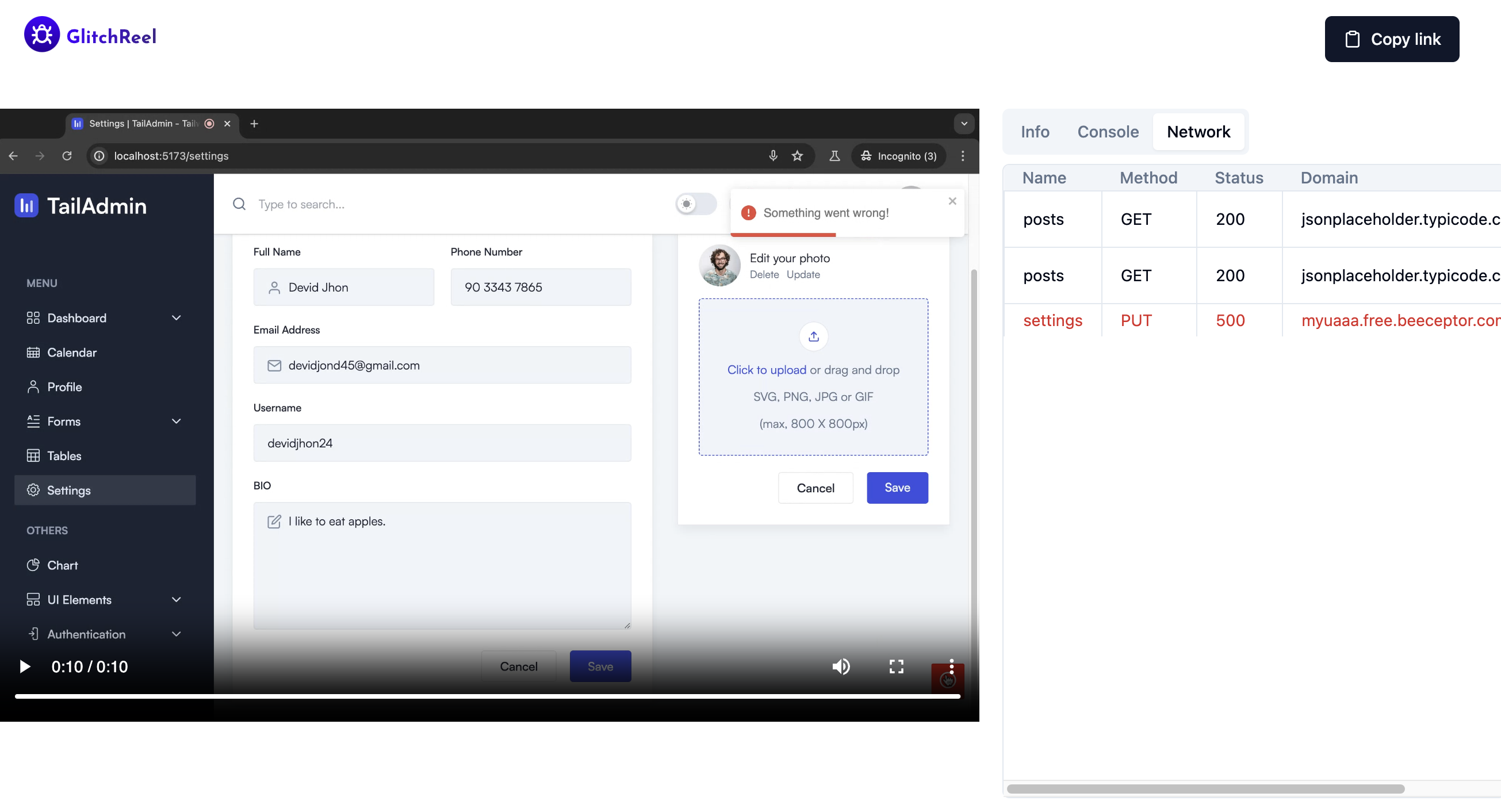Open the Info tab
The image size is (1501, 812).
click(x=1034, y=132)
